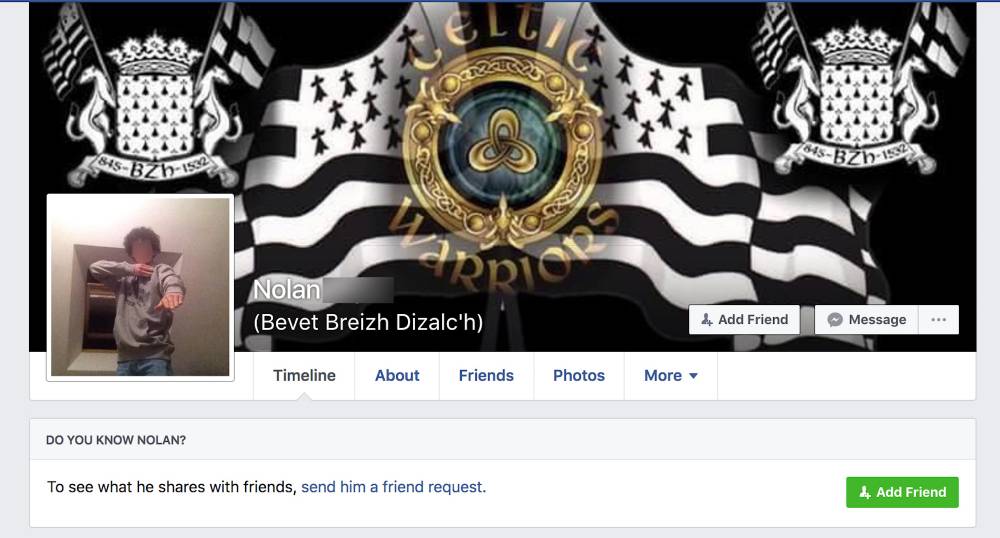
Task: Click the green Add Friend button
Action: (902, 492)
